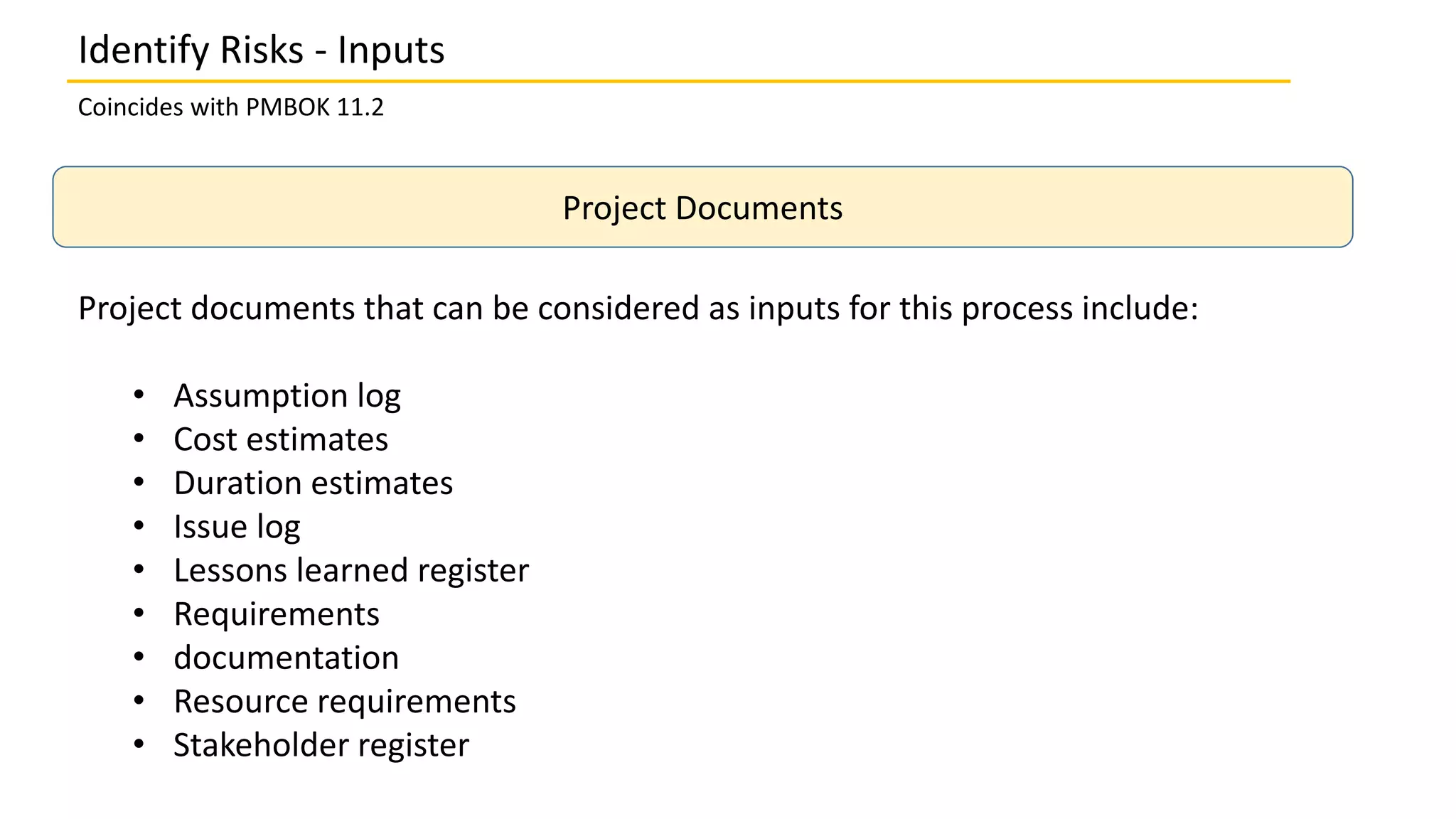Click the Duration estimates list item
1456x819 pixels.
click(313, 483)
